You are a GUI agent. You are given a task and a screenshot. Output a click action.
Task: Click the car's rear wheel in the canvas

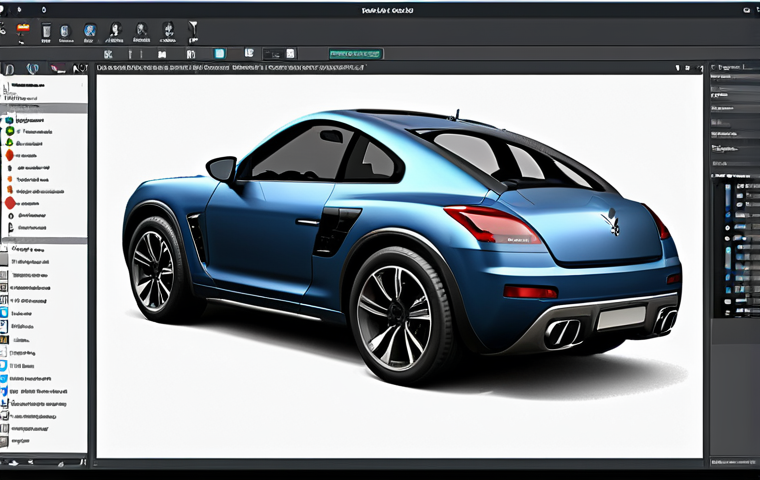402,315
